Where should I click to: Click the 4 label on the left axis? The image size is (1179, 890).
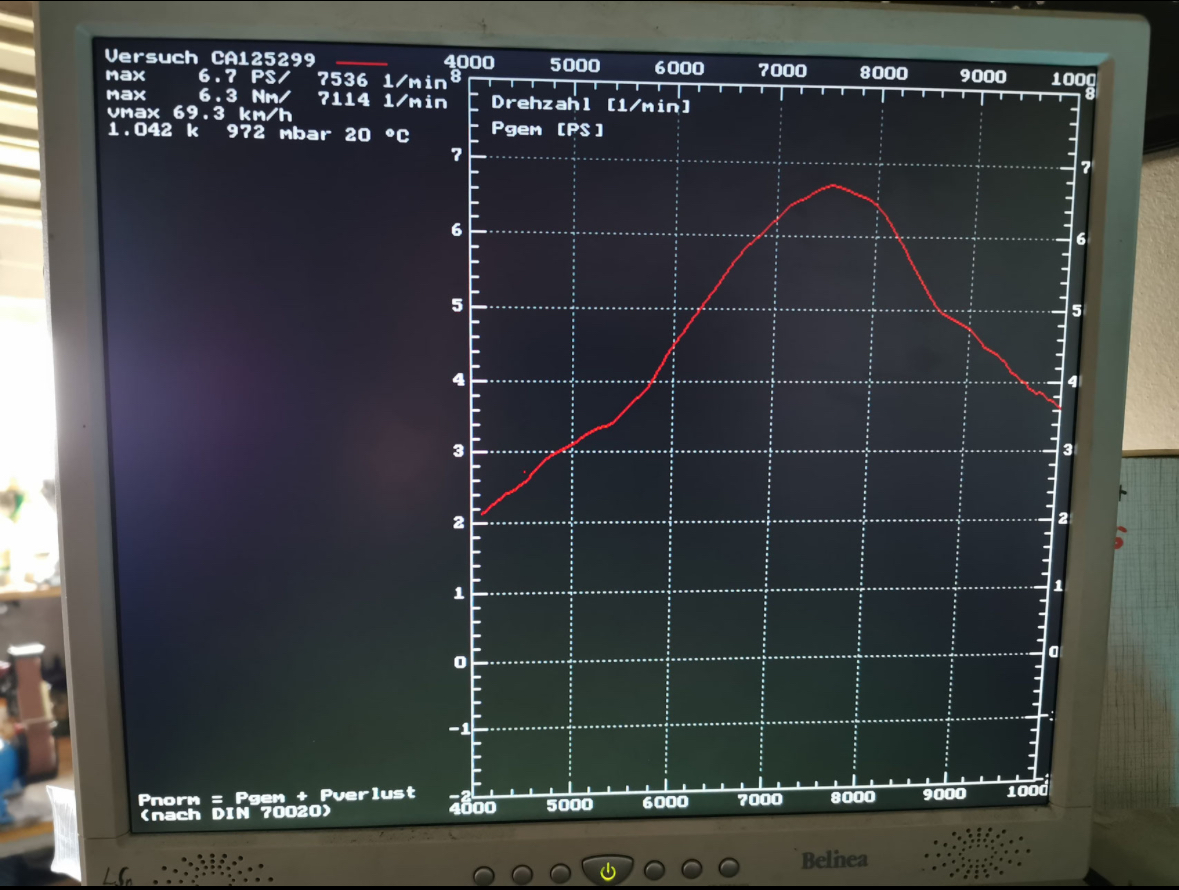click(458, 380)
